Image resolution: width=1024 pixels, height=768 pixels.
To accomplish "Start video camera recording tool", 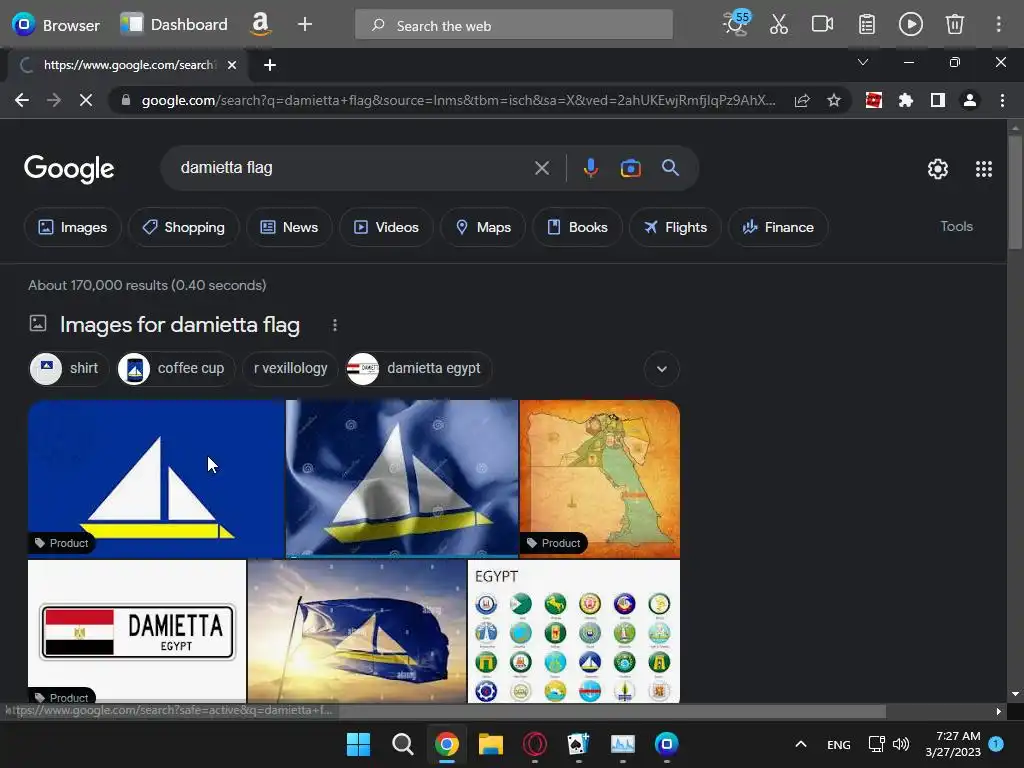I will point(822,25).
